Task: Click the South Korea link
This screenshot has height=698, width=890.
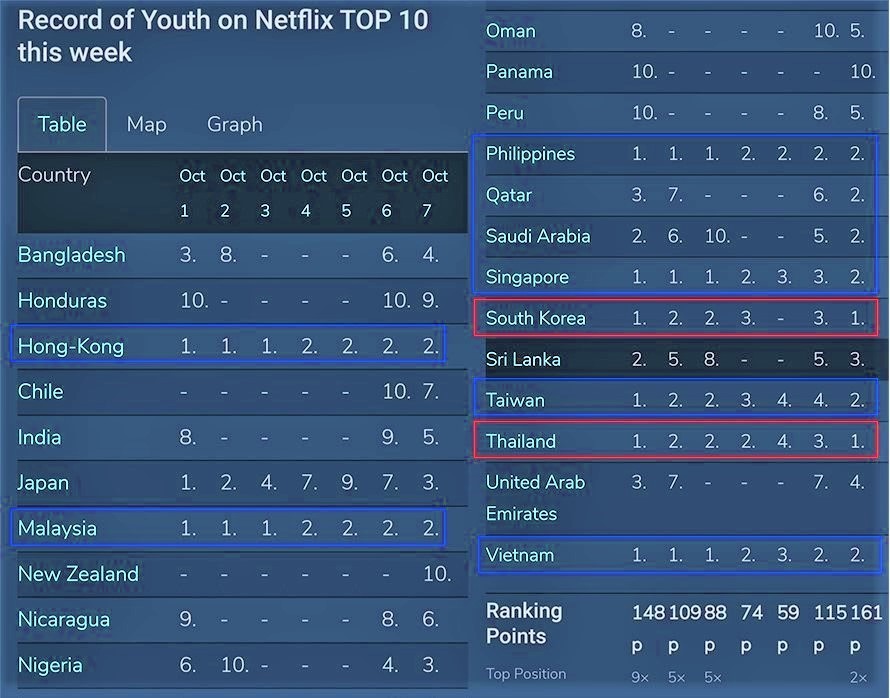Action: tap(536, 318)
